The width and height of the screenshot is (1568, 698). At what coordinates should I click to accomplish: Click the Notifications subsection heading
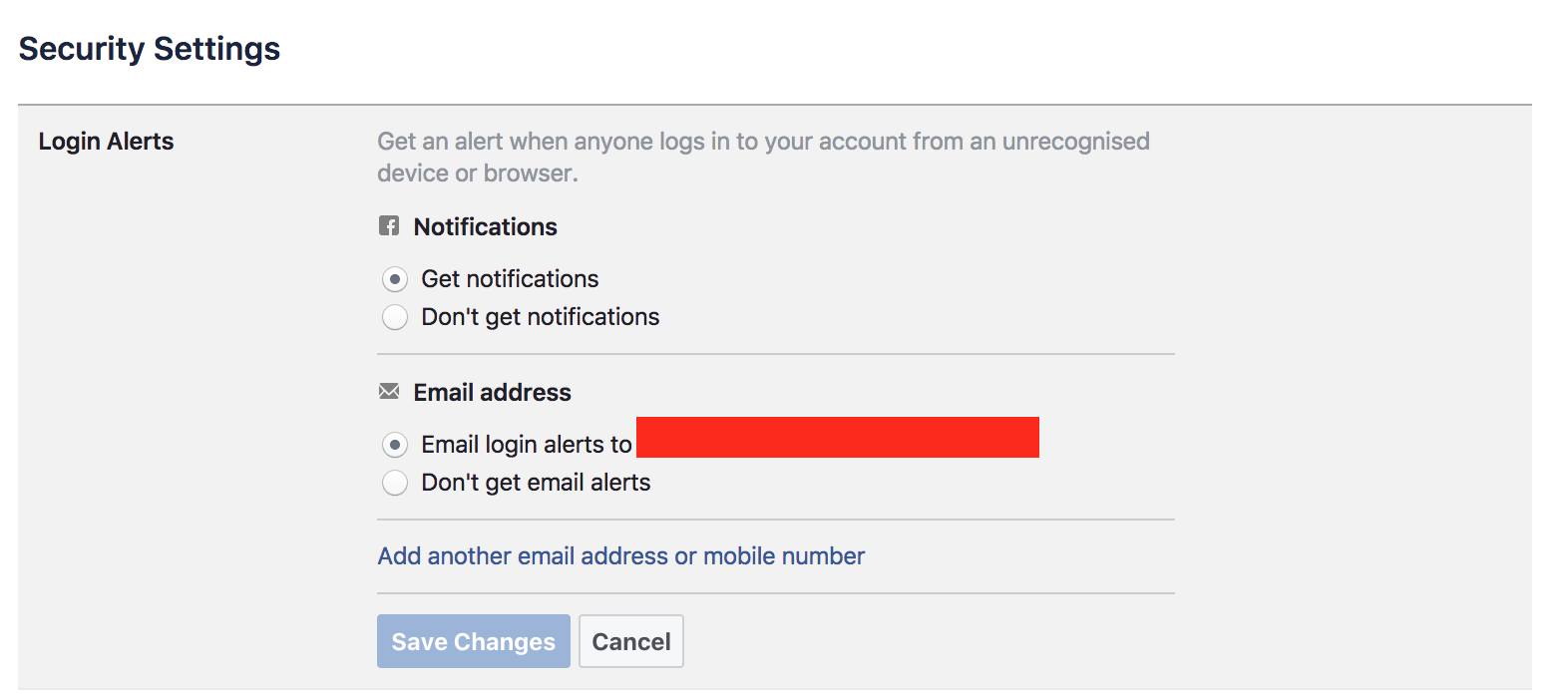pyautogui.click(x=484, y=226)
